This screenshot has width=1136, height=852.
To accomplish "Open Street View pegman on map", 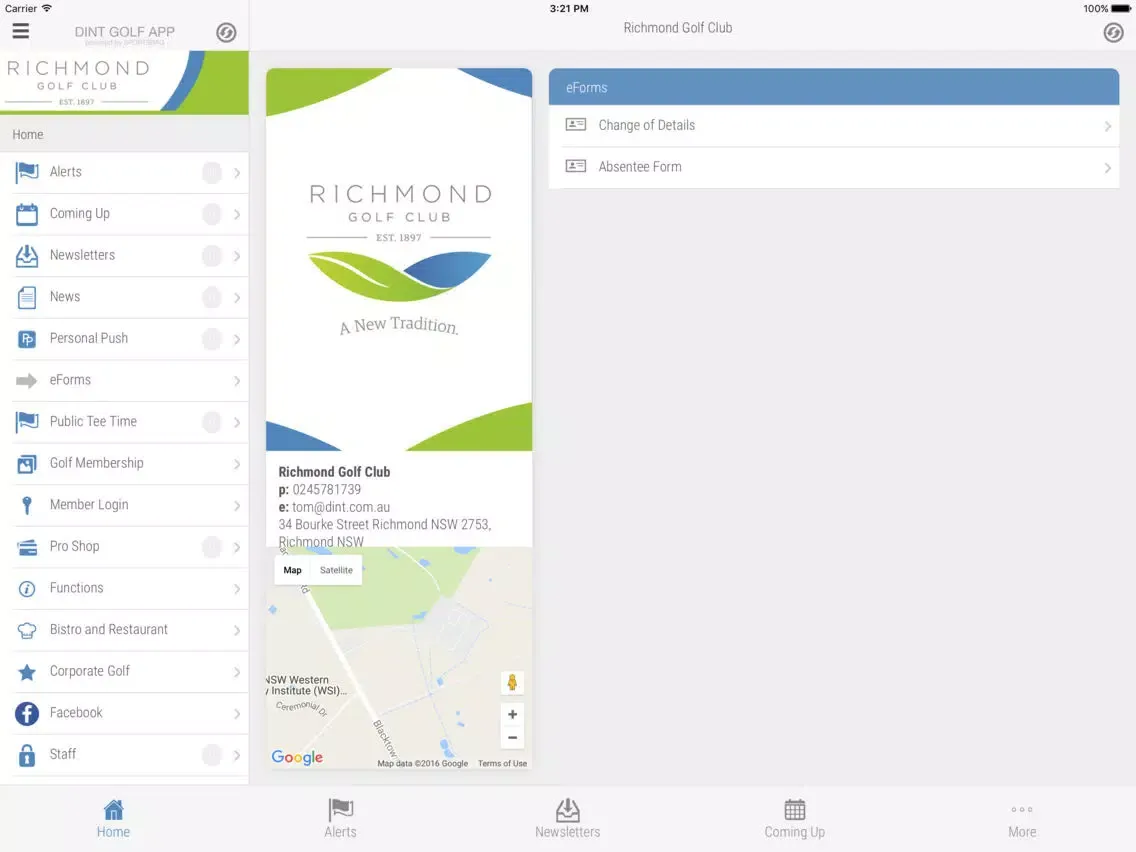I will [512, 682].
